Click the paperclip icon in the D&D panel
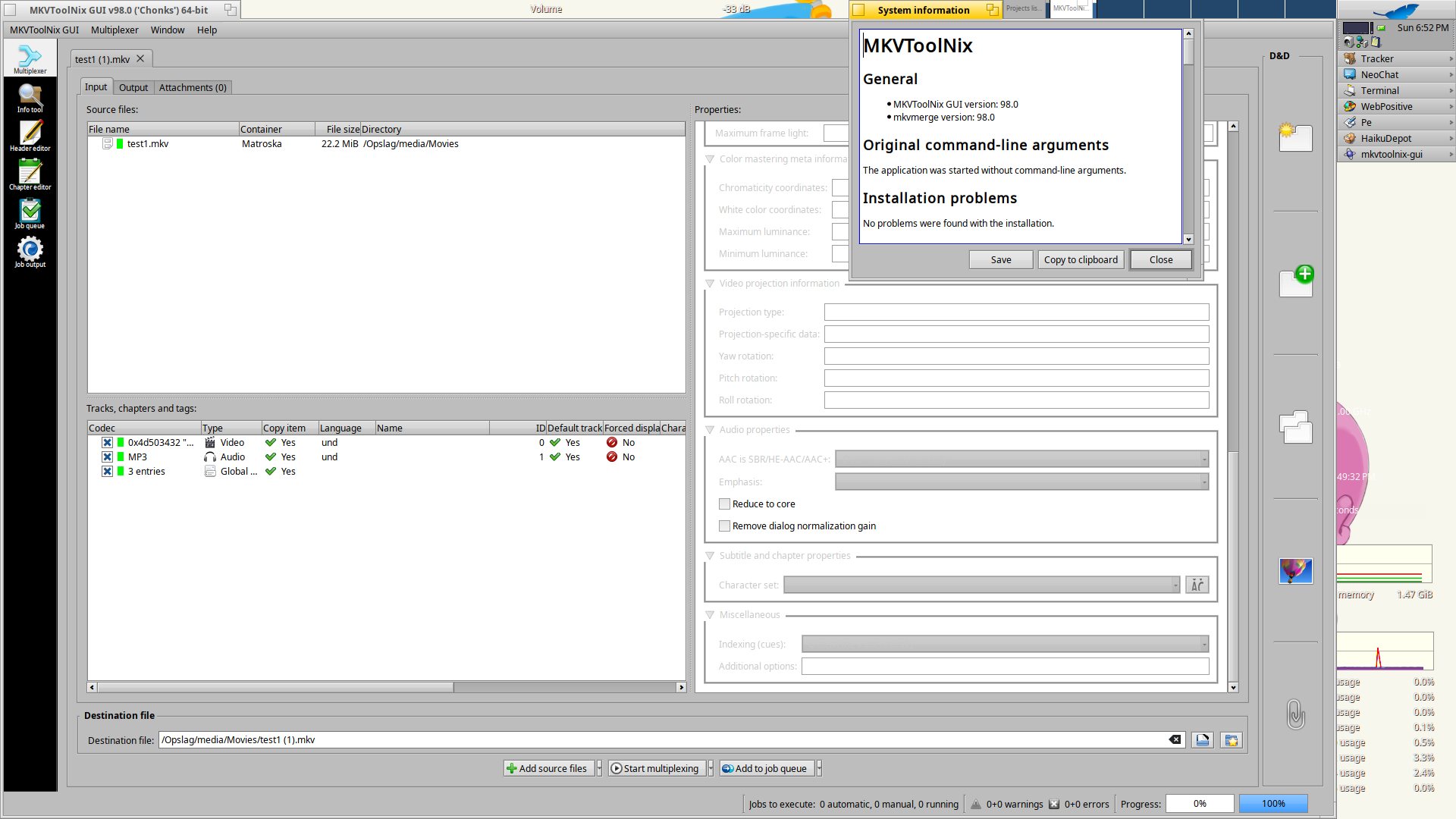This screenshot has height=819, width=1456. click(1295, 714)
